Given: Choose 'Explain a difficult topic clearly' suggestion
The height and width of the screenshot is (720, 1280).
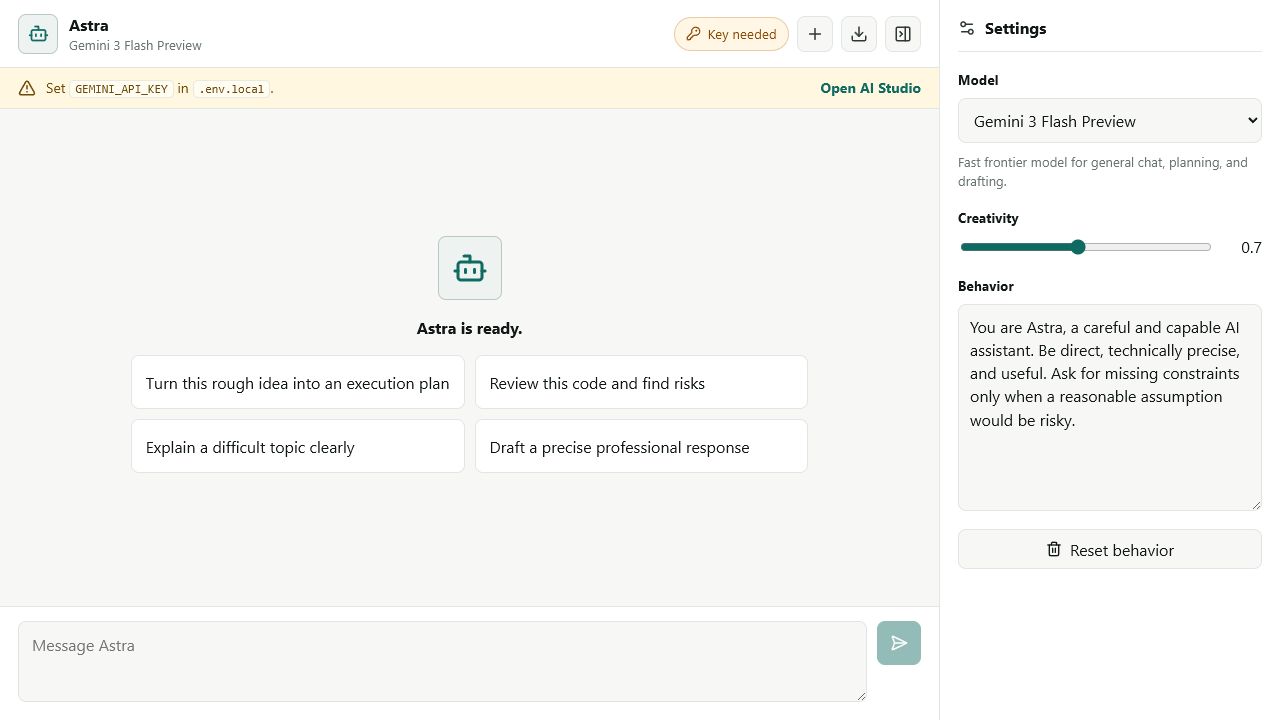Looking at the screenshot, I should pos(298,446).
